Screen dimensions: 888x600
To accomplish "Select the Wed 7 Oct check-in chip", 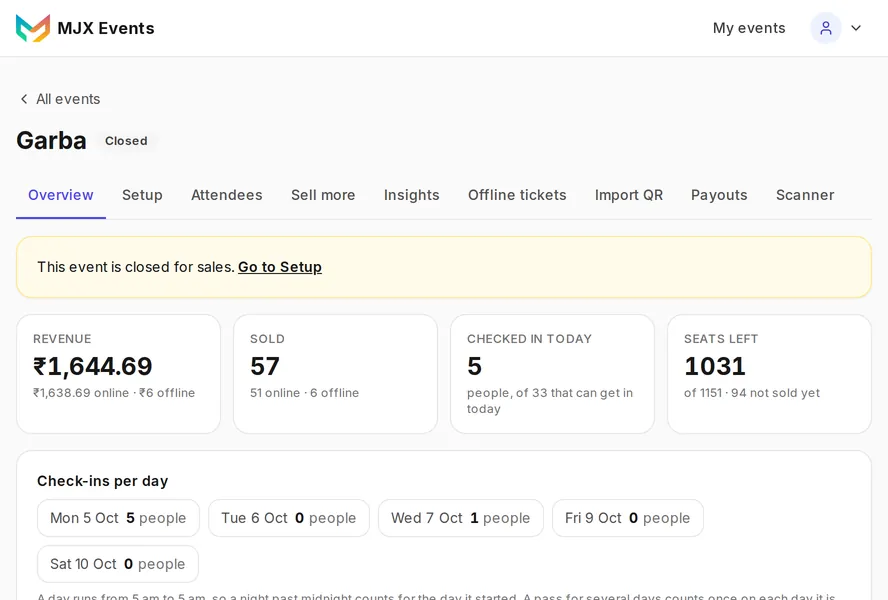I will [x=461, y=518].
